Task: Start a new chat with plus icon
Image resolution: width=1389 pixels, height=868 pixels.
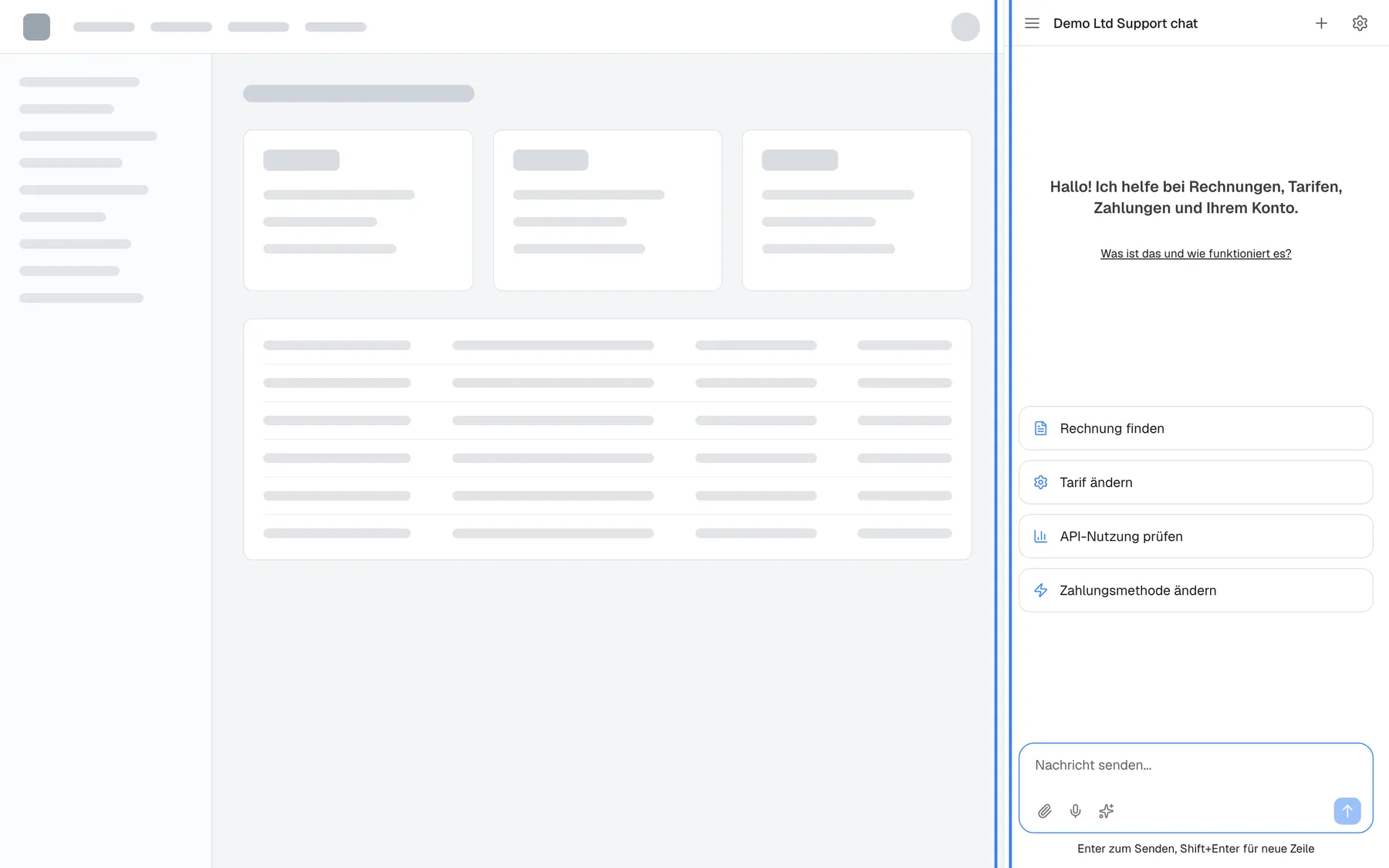Action: click(1321, 23)
